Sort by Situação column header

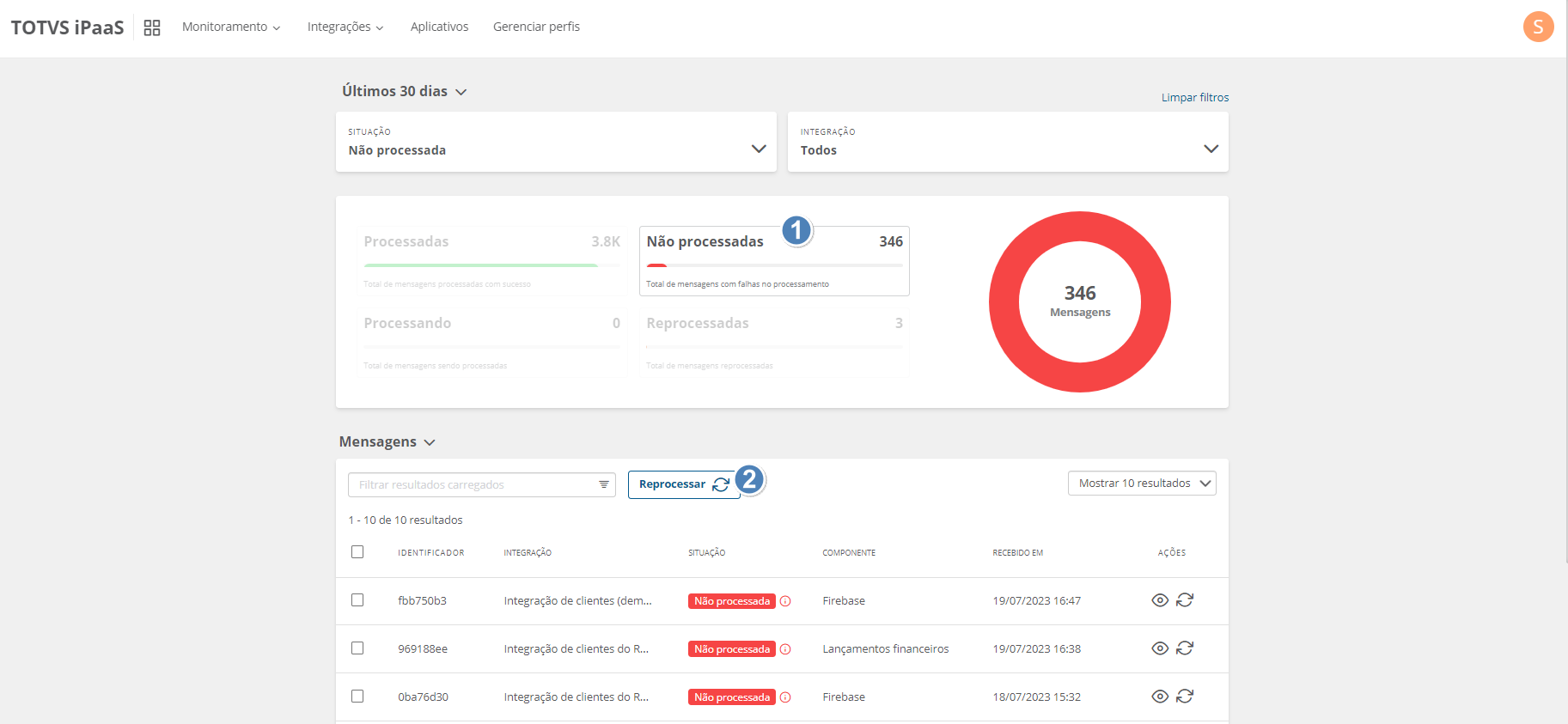(706, 553)
